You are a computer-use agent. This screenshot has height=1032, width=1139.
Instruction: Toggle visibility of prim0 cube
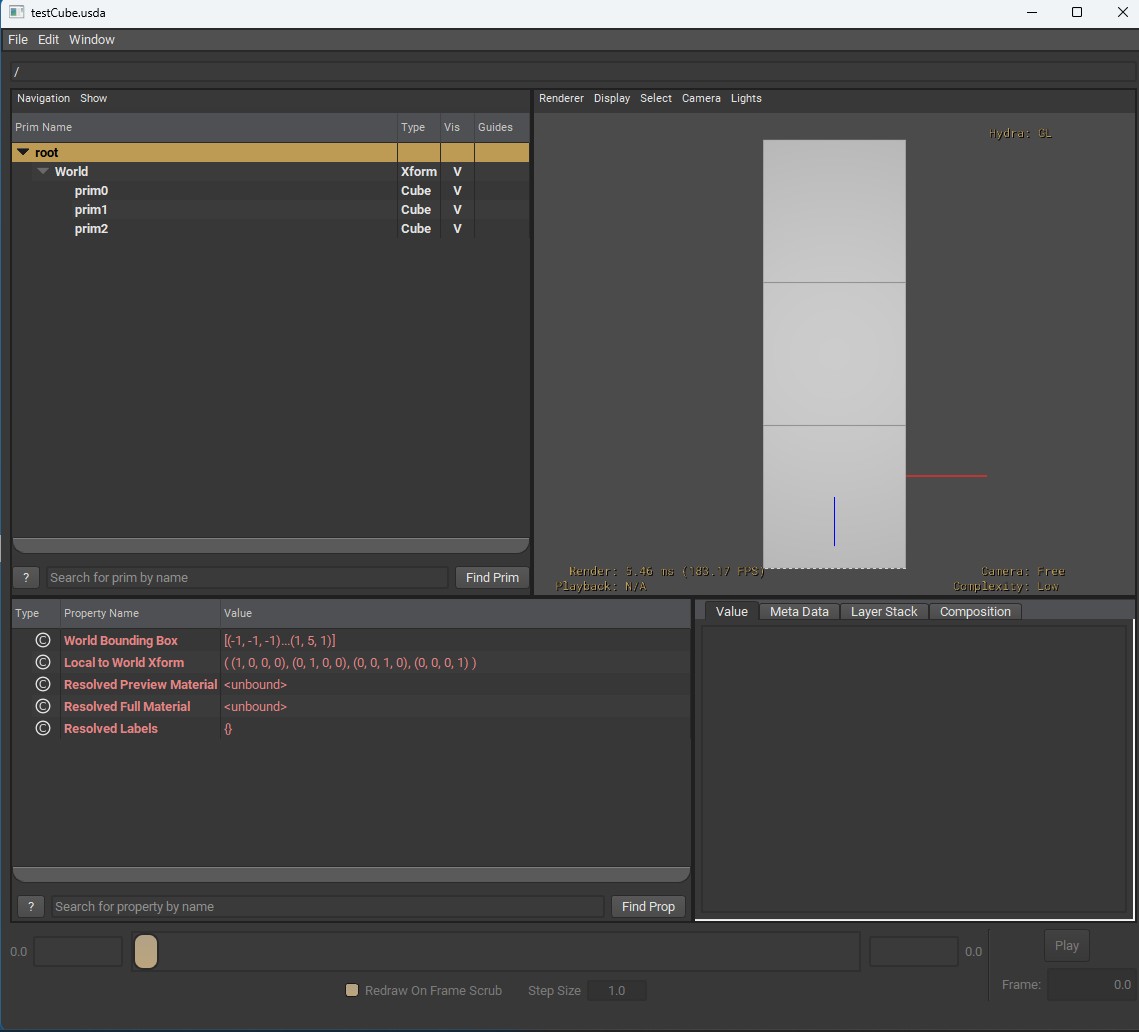457,191
